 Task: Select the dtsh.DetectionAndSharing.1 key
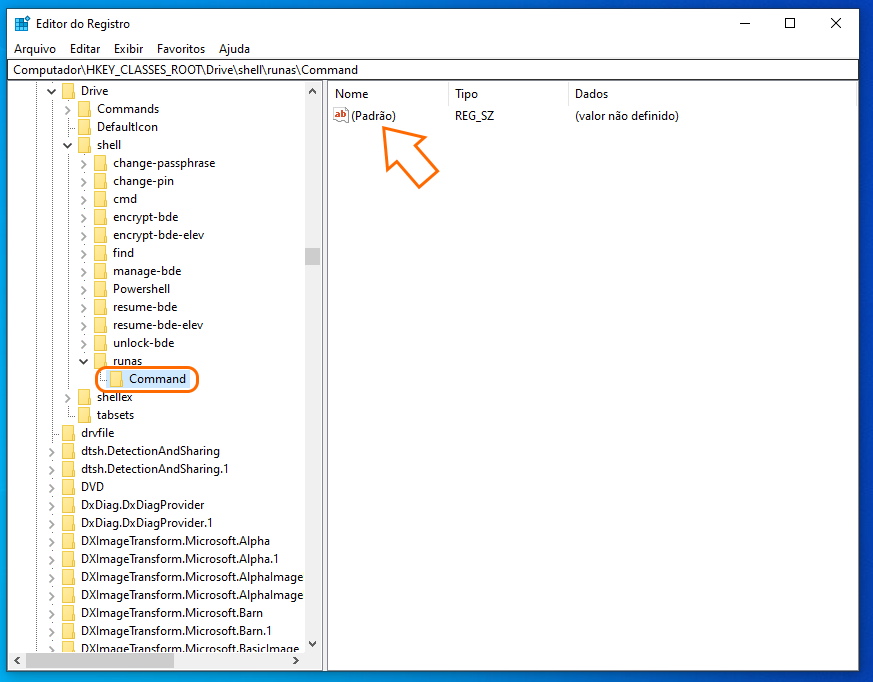155,469
